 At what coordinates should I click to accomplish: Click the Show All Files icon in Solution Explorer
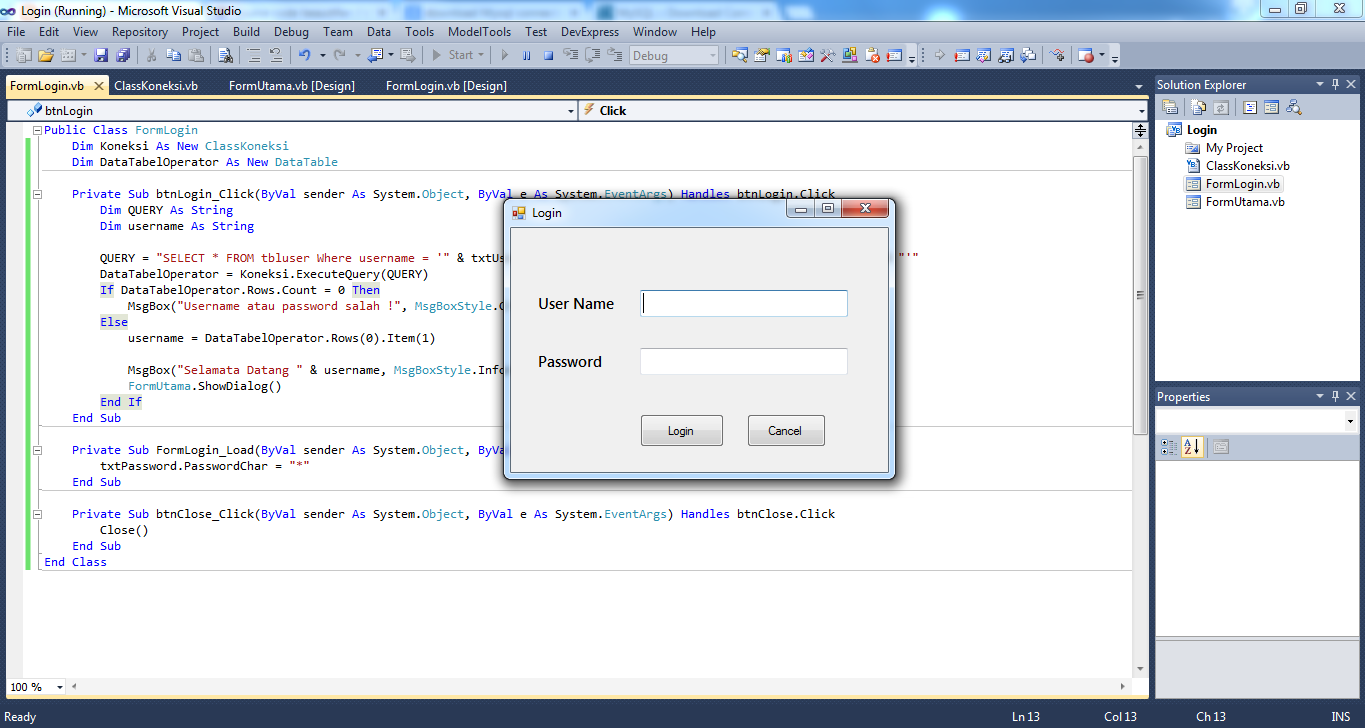coord(1197,106)
